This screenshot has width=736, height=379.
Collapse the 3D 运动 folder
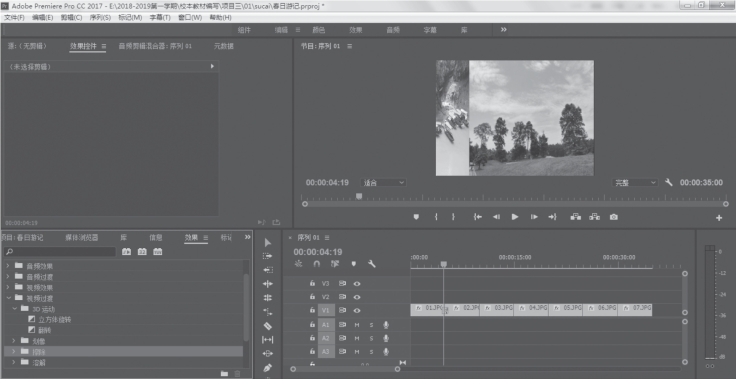[15, 309]
